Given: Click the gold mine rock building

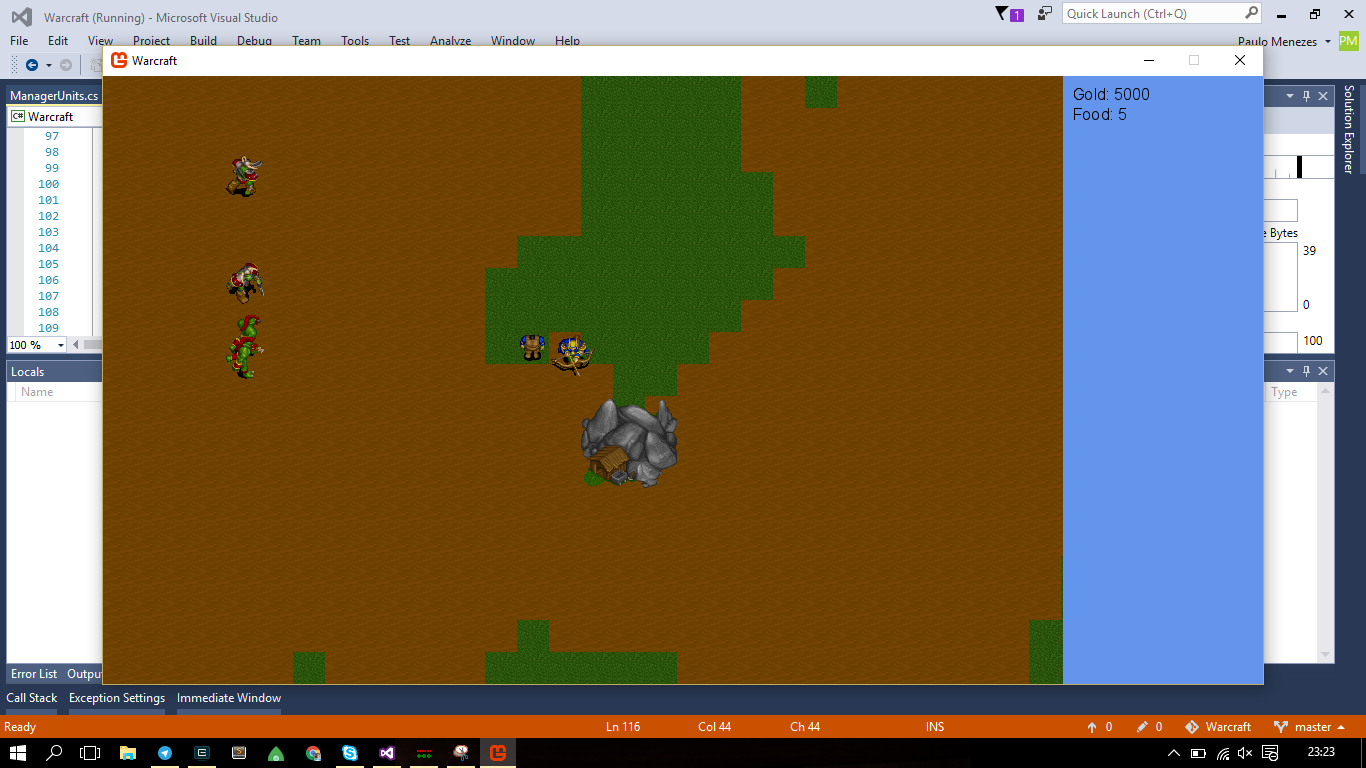Looking at the screenshot, I should coord(630,443).
